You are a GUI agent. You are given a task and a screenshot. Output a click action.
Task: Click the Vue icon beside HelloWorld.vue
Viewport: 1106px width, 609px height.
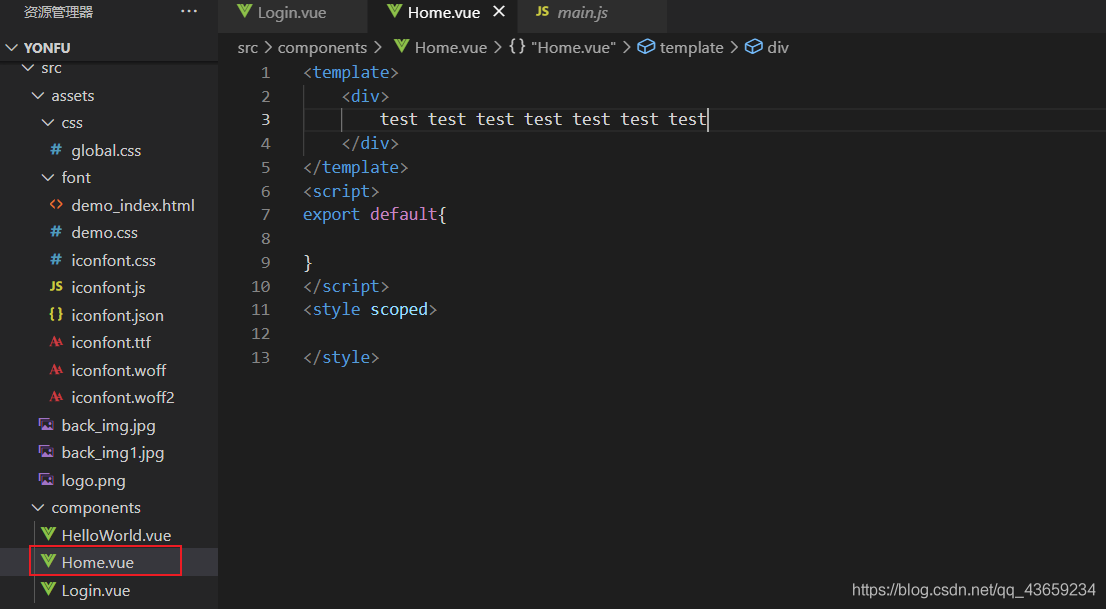click(x=47, y=535)
